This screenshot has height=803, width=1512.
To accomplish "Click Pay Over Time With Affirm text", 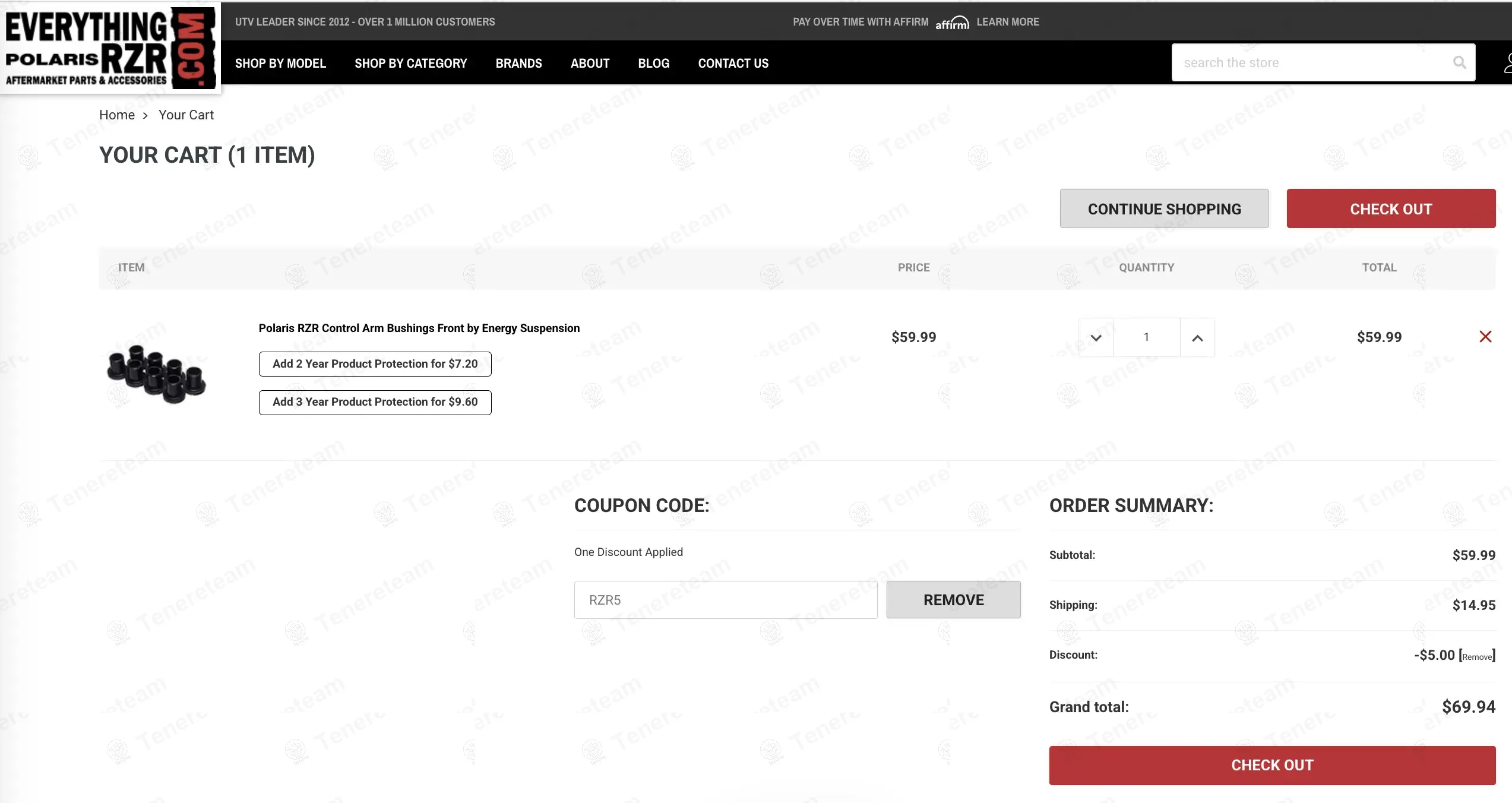I will (861, 22).
